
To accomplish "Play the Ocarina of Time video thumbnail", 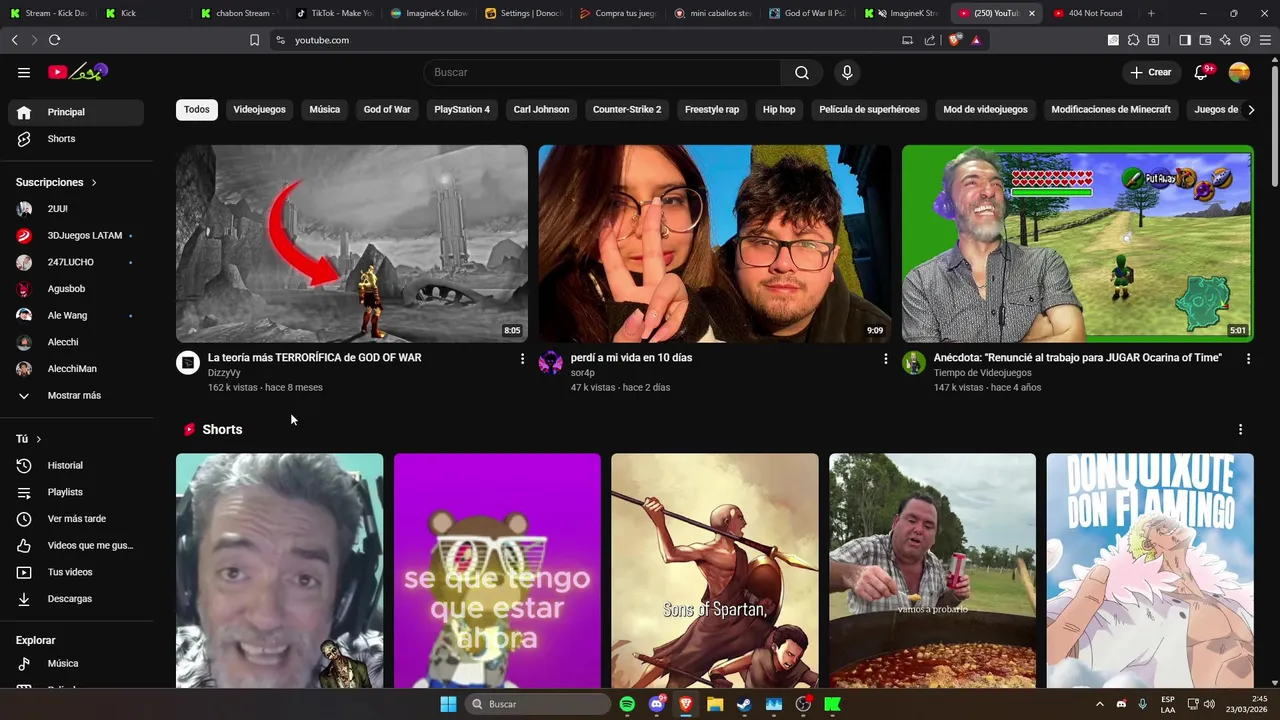I will pyautogui.click(x=1078, y=244).
